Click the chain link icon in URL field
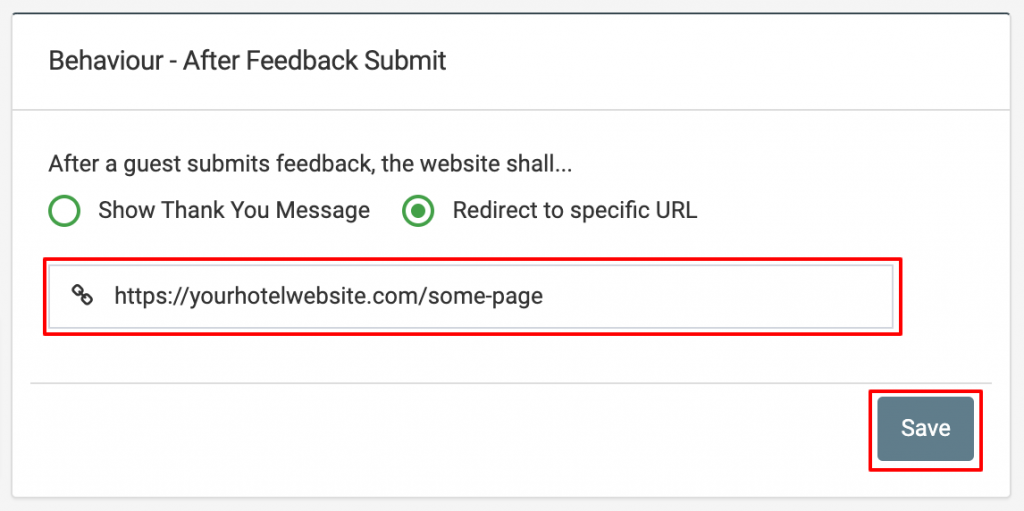This screenshot has height=511, width=1024. pos(82,296)
